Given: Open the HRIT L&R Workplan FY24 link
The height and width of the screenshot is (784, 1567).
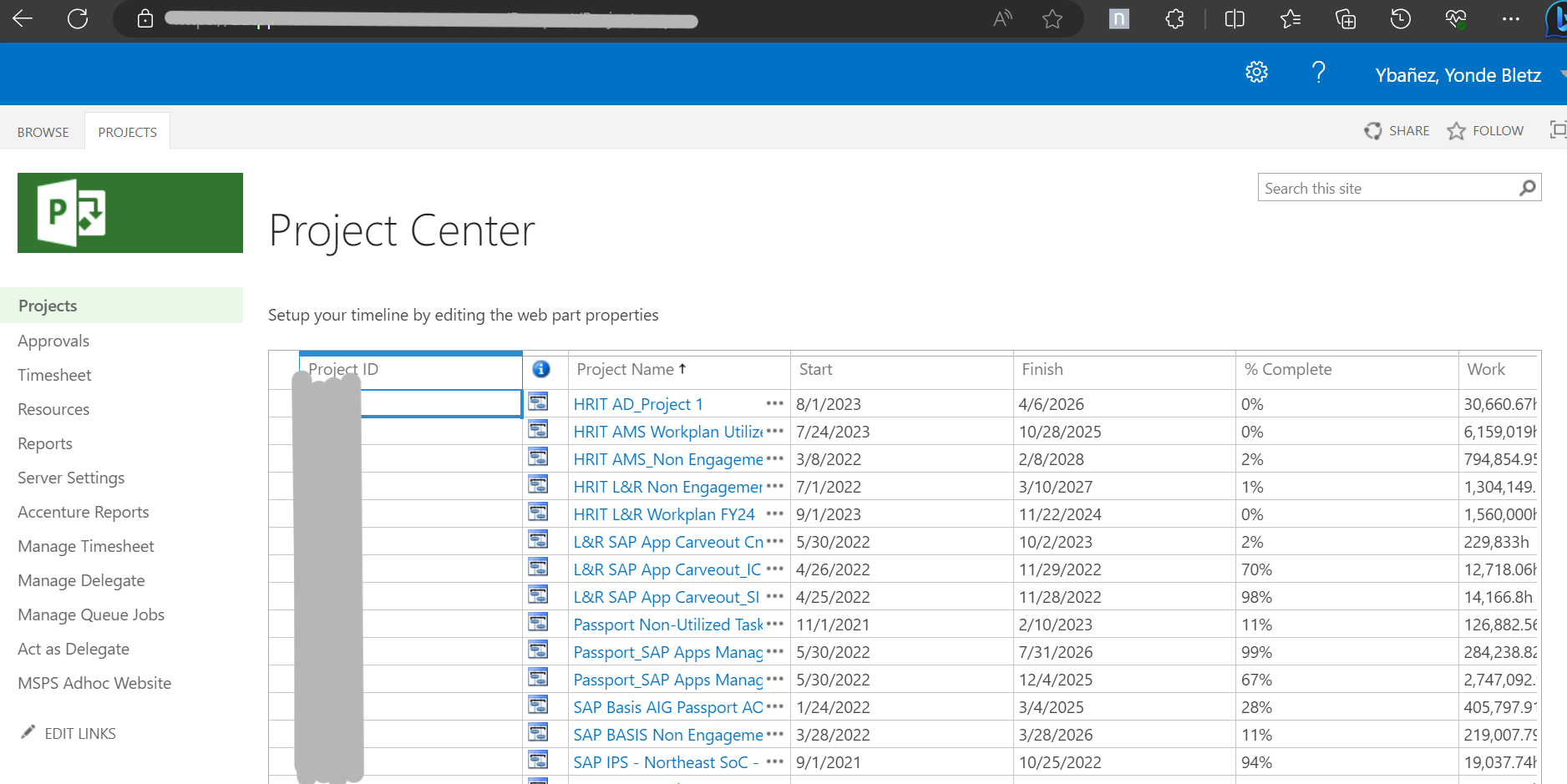Looking at the screenshot, I should pos(664,514).
